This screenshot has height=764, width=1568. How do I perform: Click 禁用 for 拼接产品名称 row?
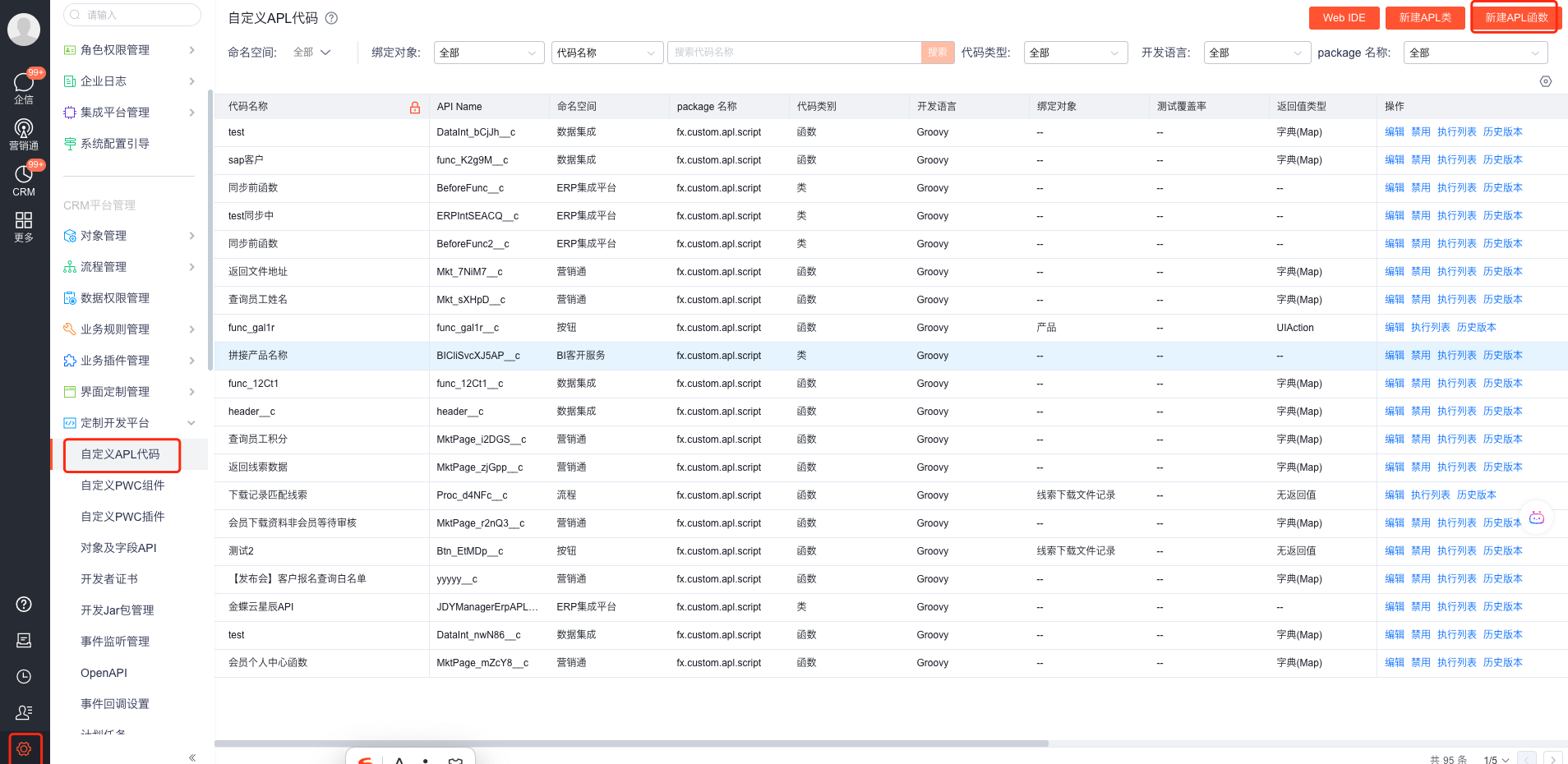tap(1421, 356)
